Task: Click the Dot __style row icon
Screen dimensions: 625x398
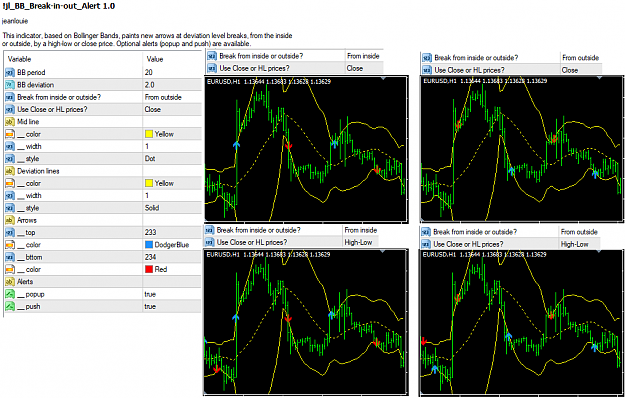Action: click(x=10, y=159)
